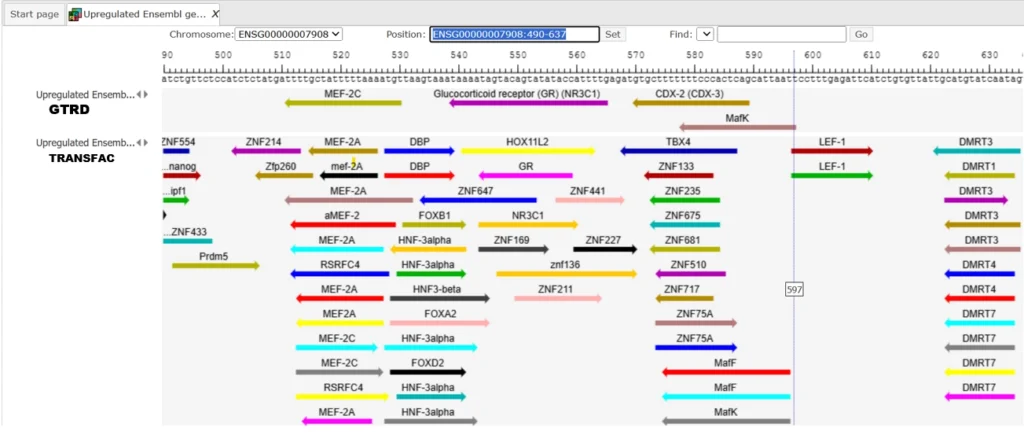Select the yellow HOX11L2 site arrow

tap(527, 152)
